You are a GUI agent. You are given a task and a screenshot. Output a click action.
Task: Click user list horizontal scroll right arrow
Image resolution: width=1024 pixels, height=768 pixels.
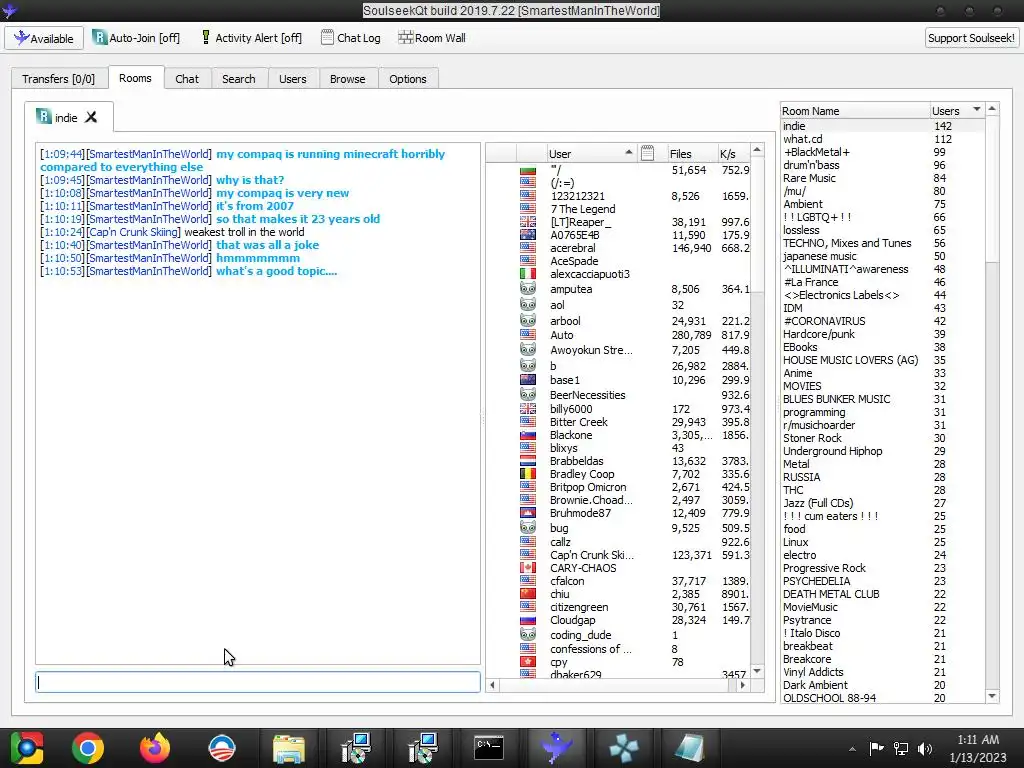(x=743, y=685)
